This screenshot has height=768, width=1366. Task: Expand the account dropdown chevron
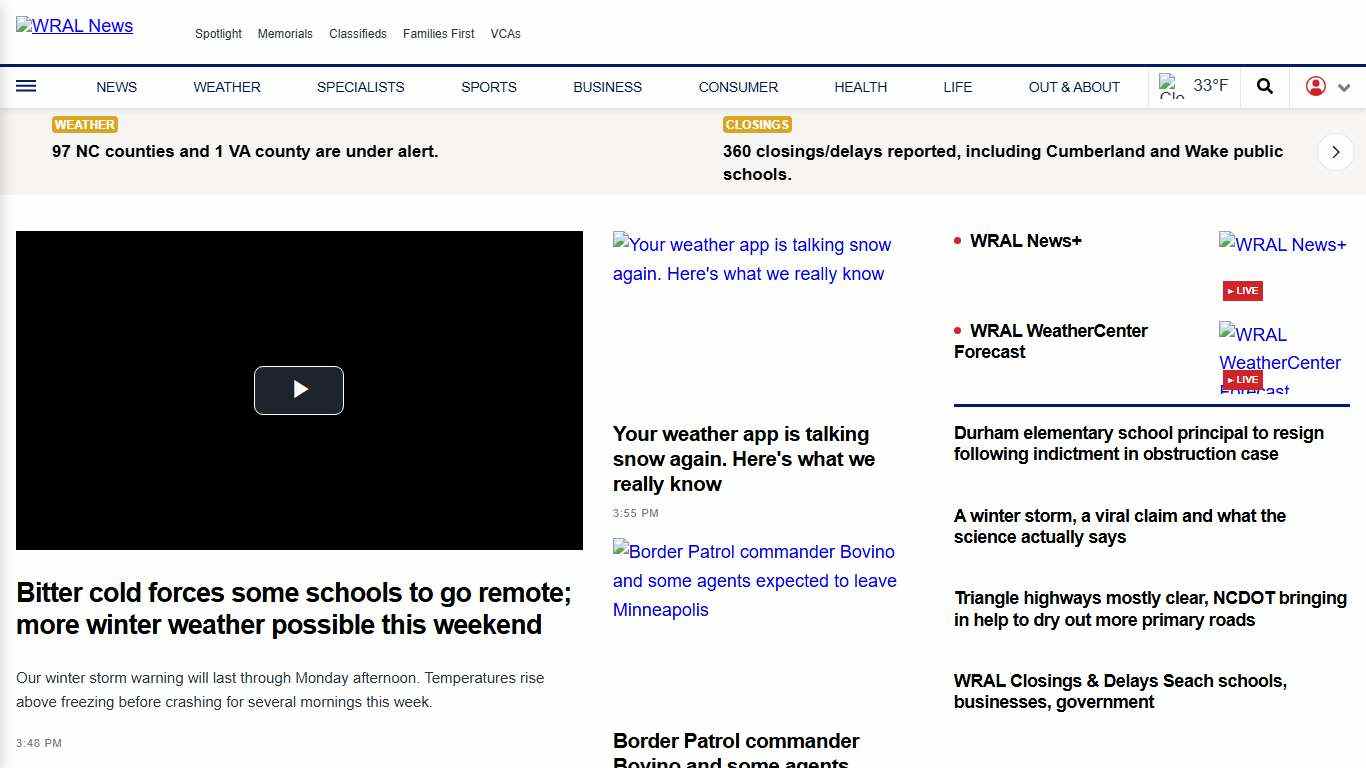tap(1345, 87)
